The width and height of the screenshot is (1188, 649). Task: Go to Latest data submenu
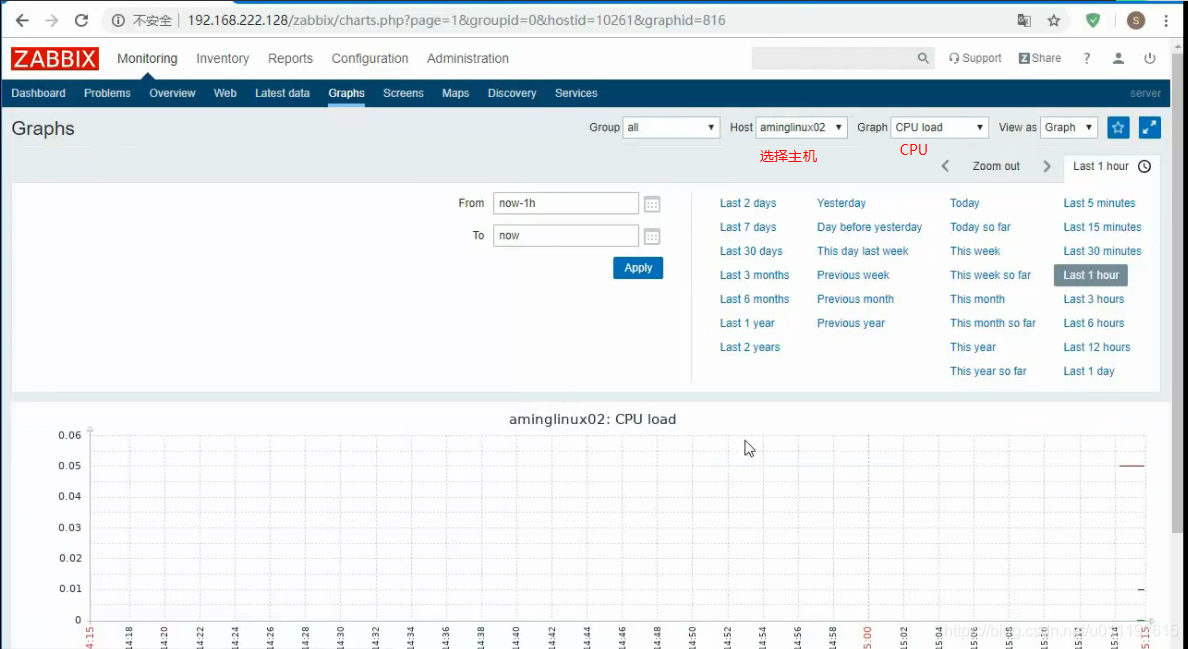pyautogui.click(x=282, y=93)
